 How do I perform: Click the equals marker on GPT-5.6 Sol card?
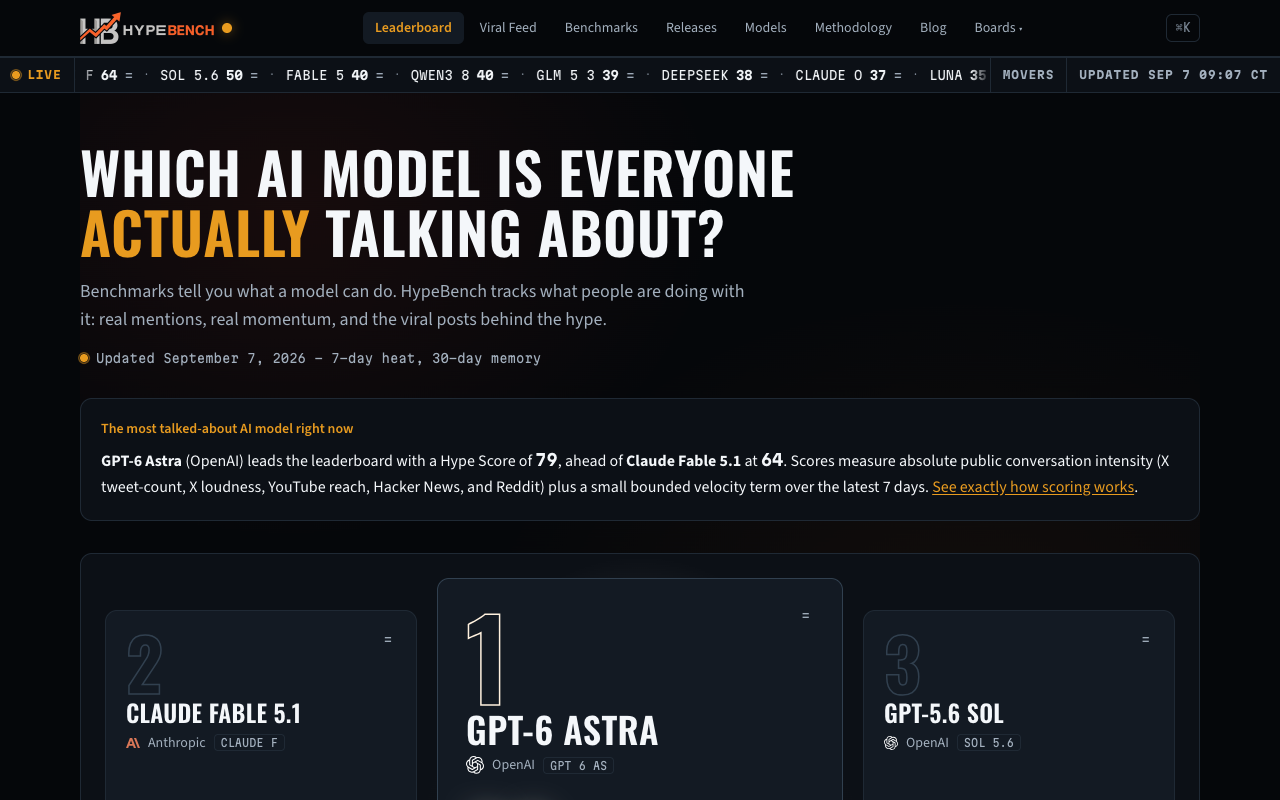tap(1146, 639)
